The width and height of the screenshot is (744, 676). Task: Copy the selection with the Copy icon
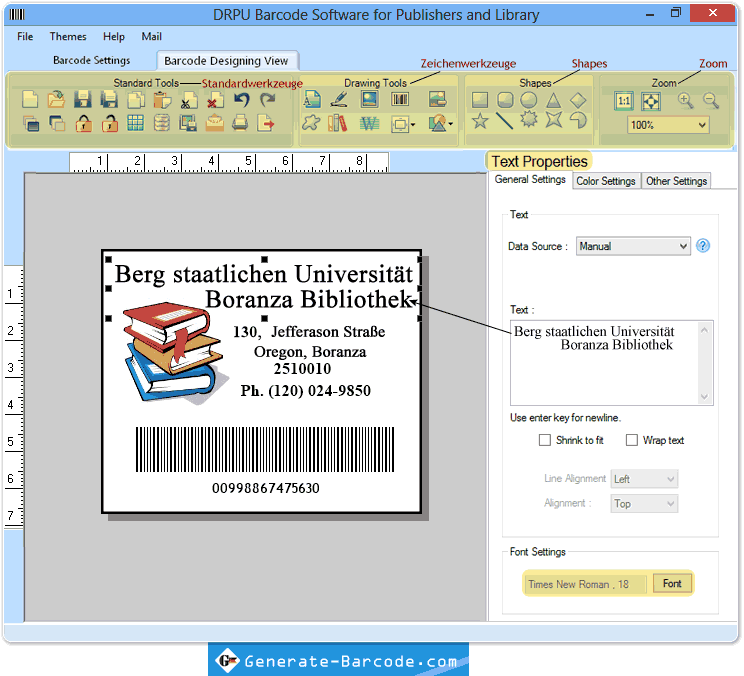(x=136, y=100)
